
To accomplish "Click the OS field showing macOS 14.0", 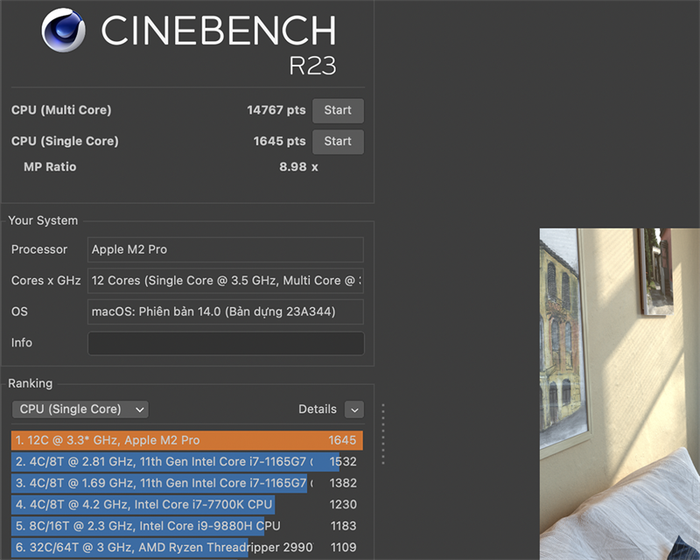I will (225, 312).
